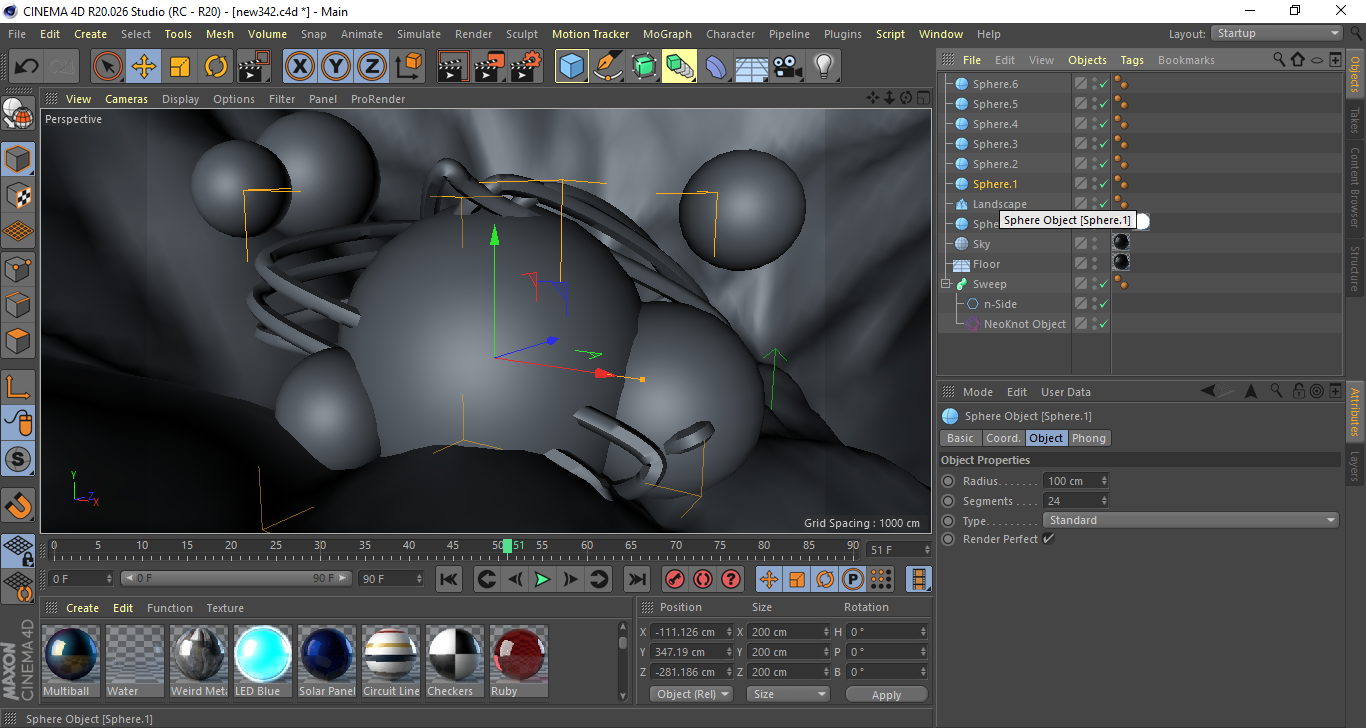This screenshot has width=1366, height=728.
Task: Toggle the Render Perfect checkbox
Action: (1048, 539)
